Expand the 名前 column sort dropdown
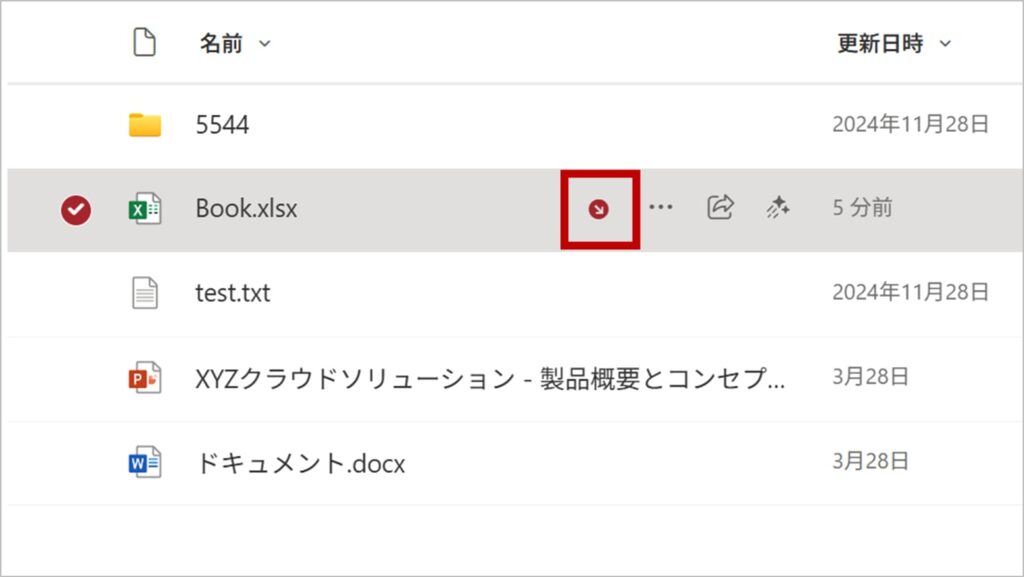The height and width of the screenshot is (577, 1024). coord(265,44)
